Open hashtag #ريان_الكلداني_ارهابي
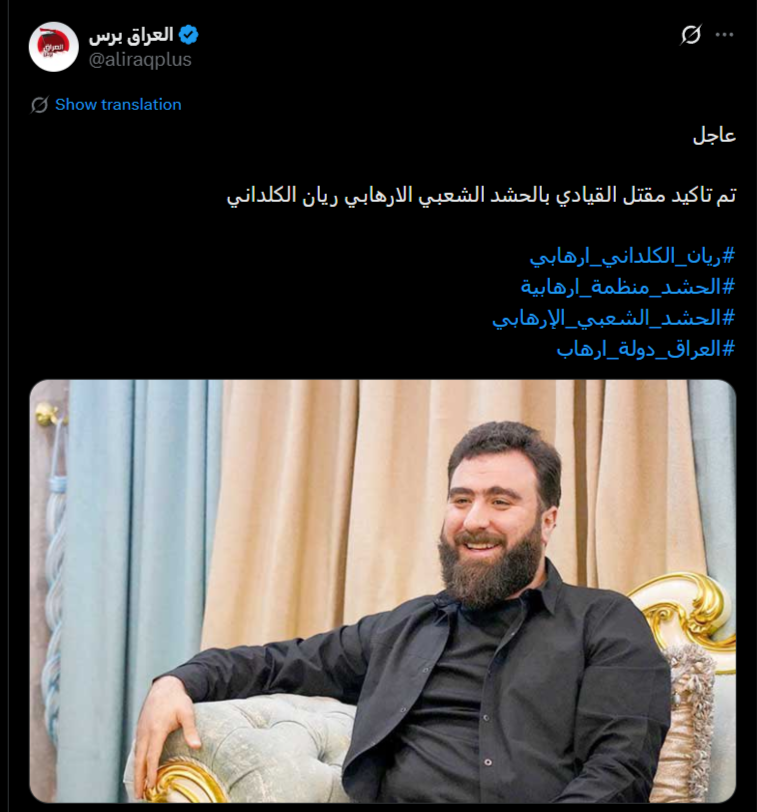Image resolution: width=757 pixels, height=812 pixels. pos(632,256)
